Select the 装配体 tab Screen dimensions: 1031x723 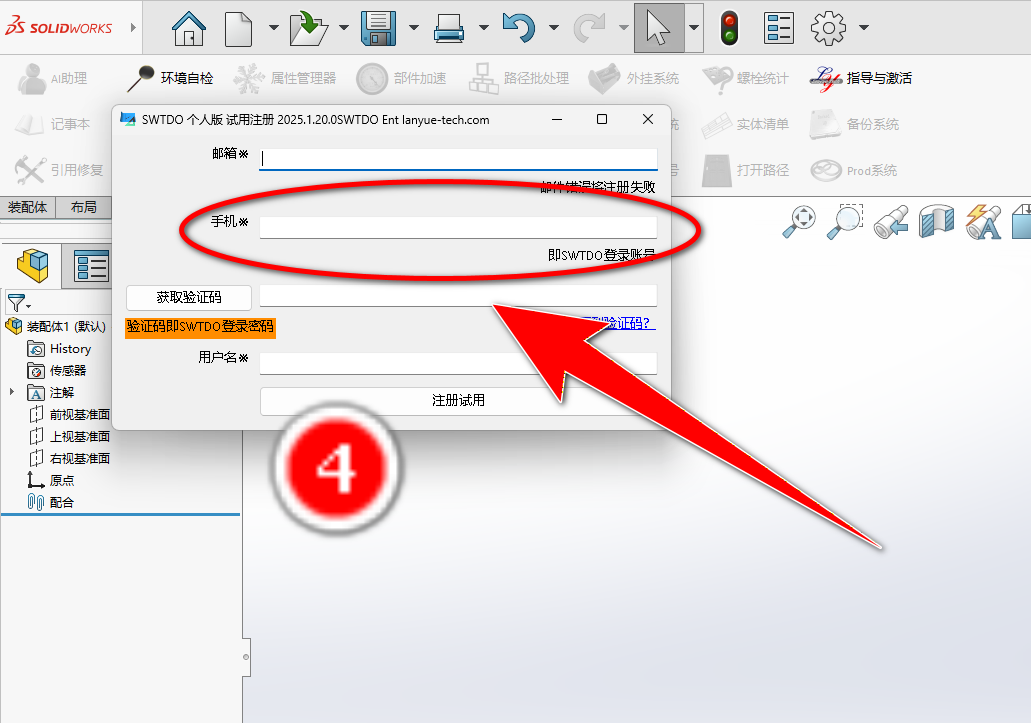point(28,207)
